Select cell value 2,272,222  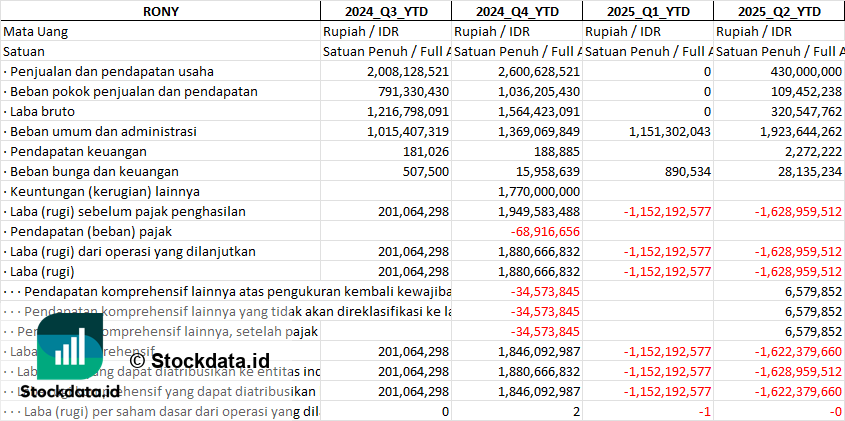tap(816, 151)
